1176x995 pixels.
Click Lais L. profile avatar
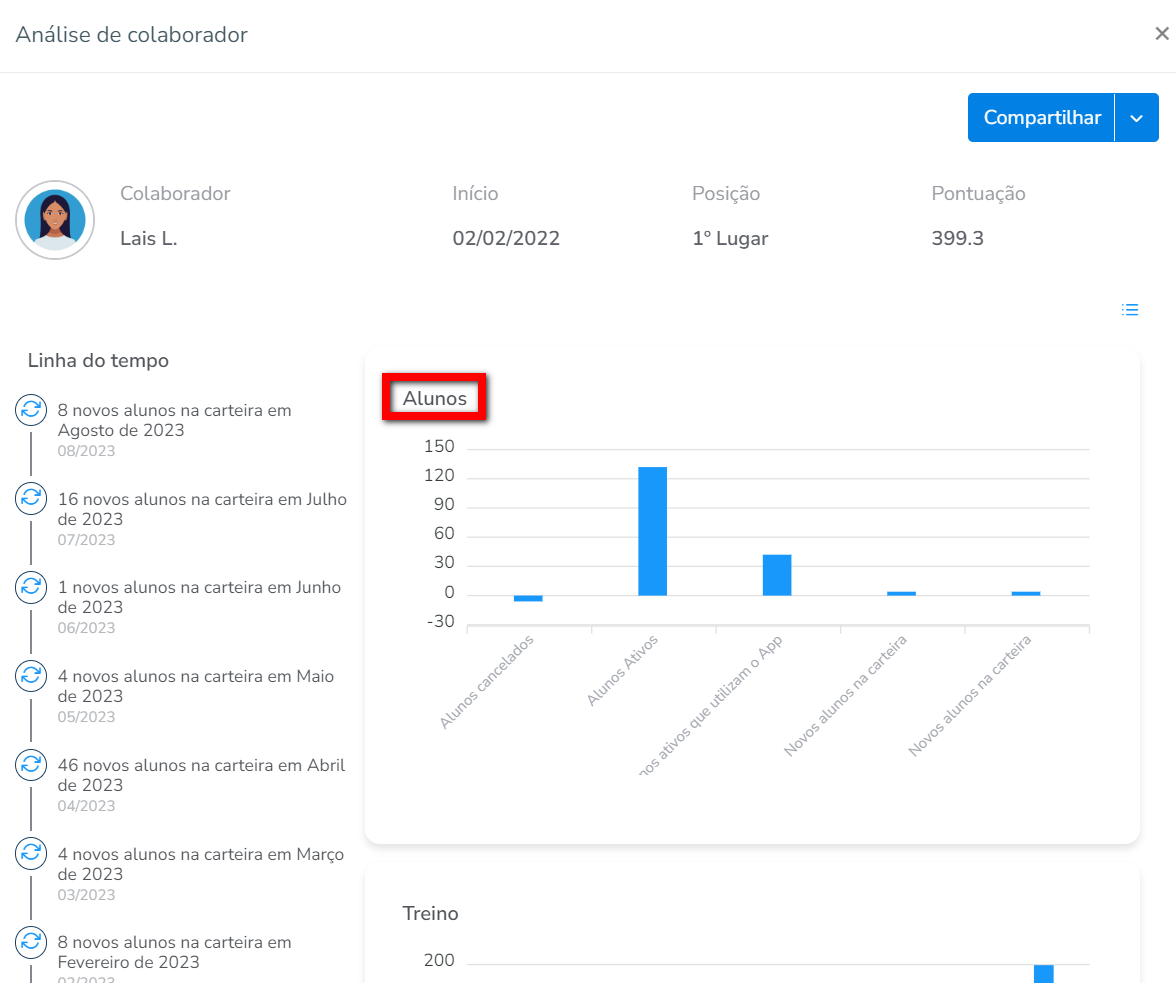[x=55, y=220]
